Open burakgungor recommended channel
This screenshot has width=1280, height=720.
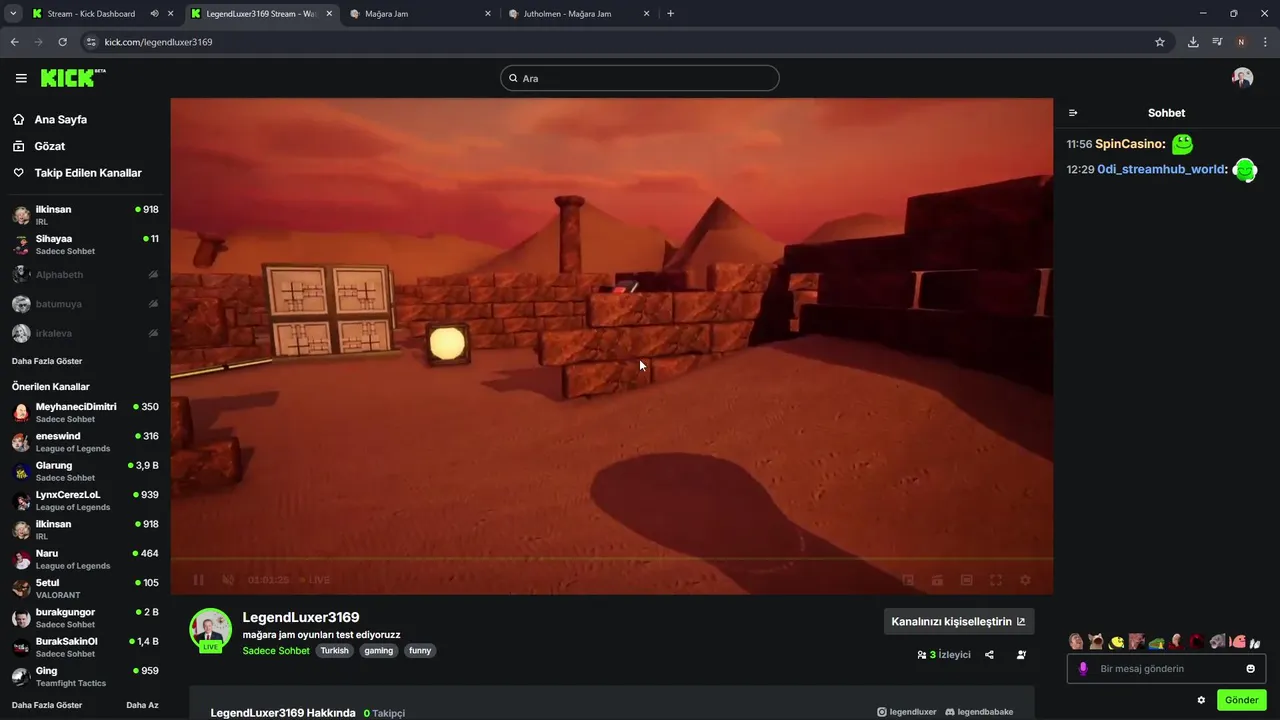point(85,617)
